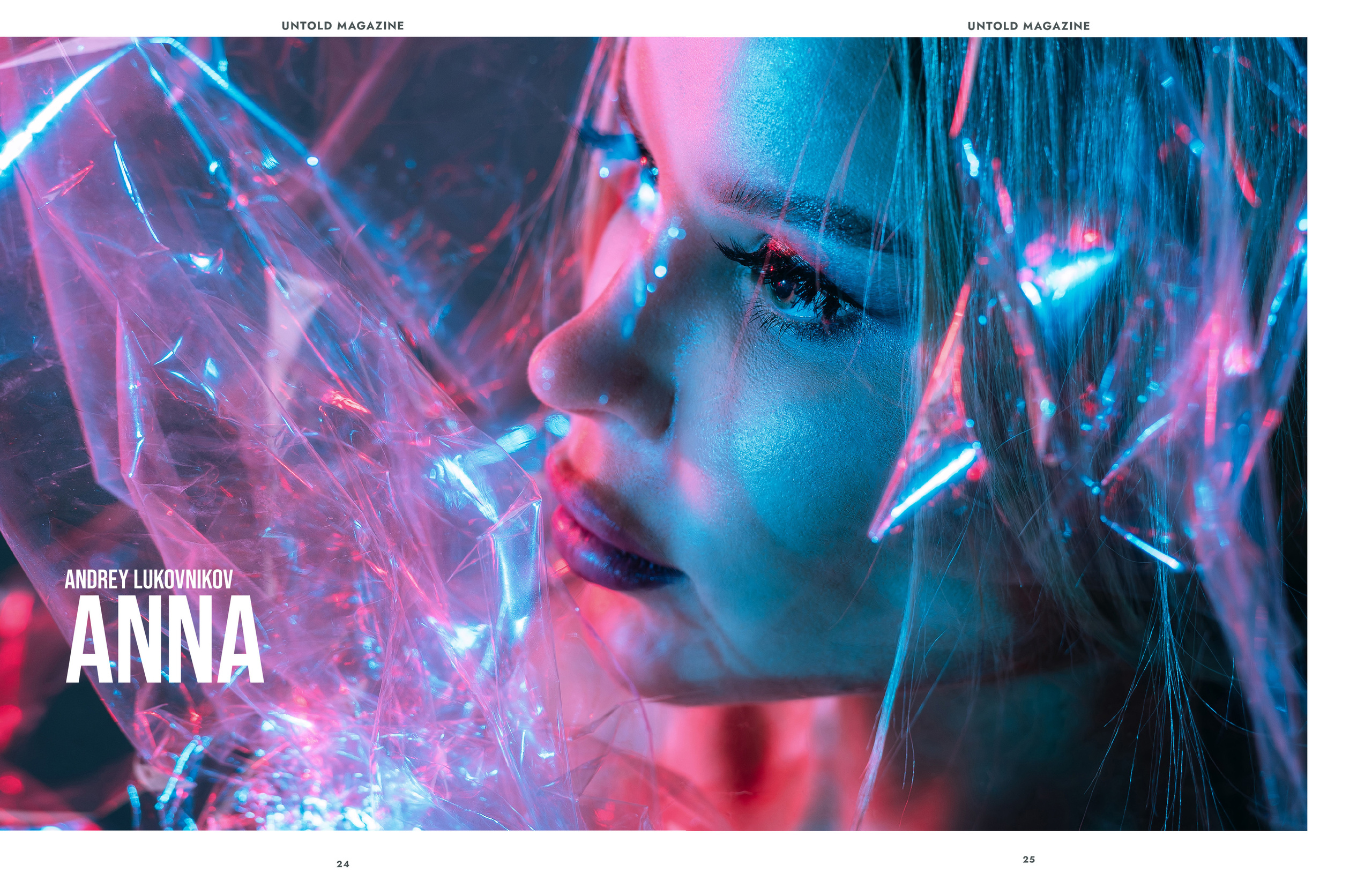
Task: Click the crumpled plastic wrap on the left
Action: (202, 288)
